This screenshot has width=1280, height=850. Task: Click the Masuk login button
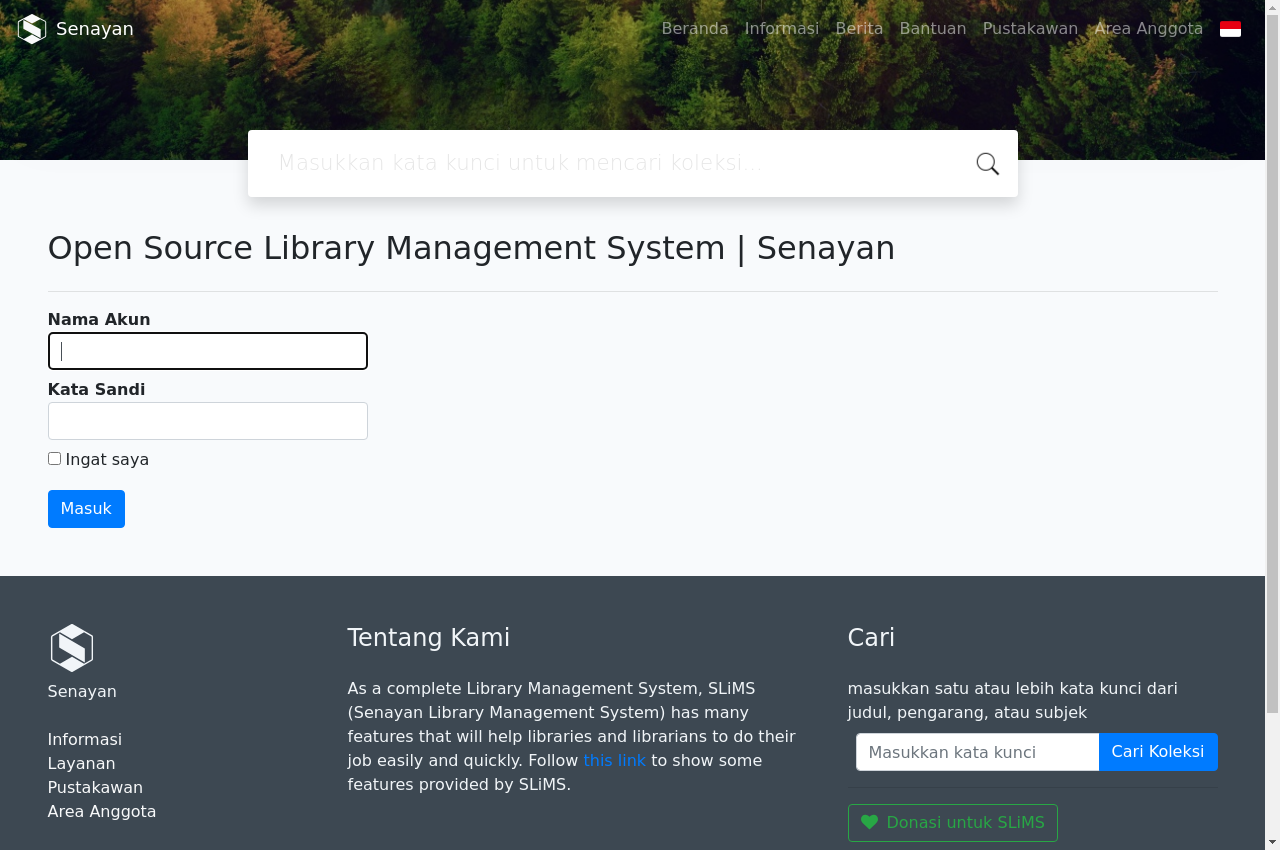tap(86, 509)
